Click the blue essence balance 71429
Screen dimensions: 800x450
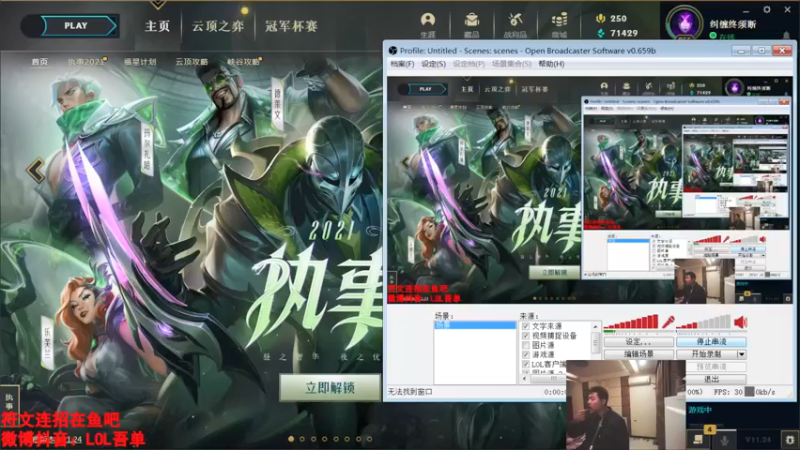(617, 33)
